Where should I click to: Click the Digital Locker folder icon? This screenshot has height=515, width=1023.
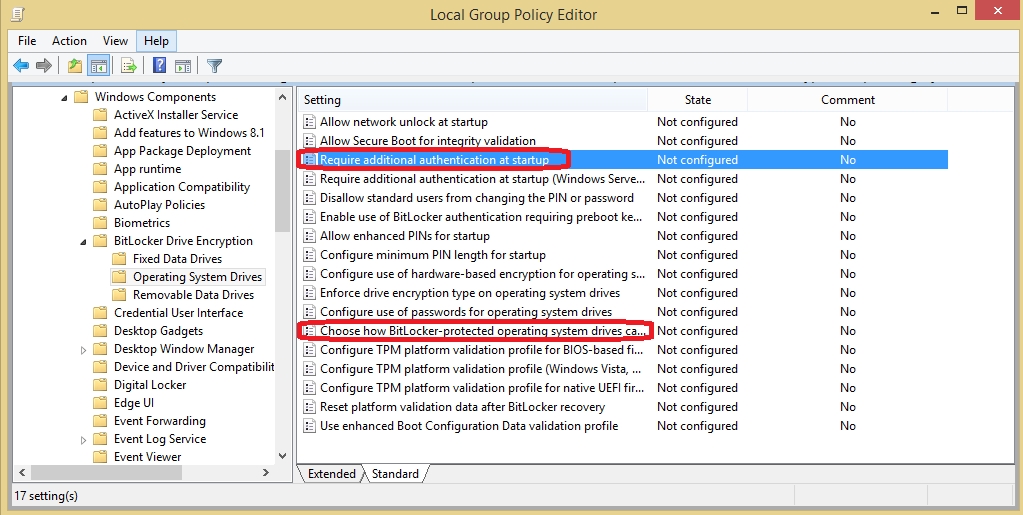point(100,385)
